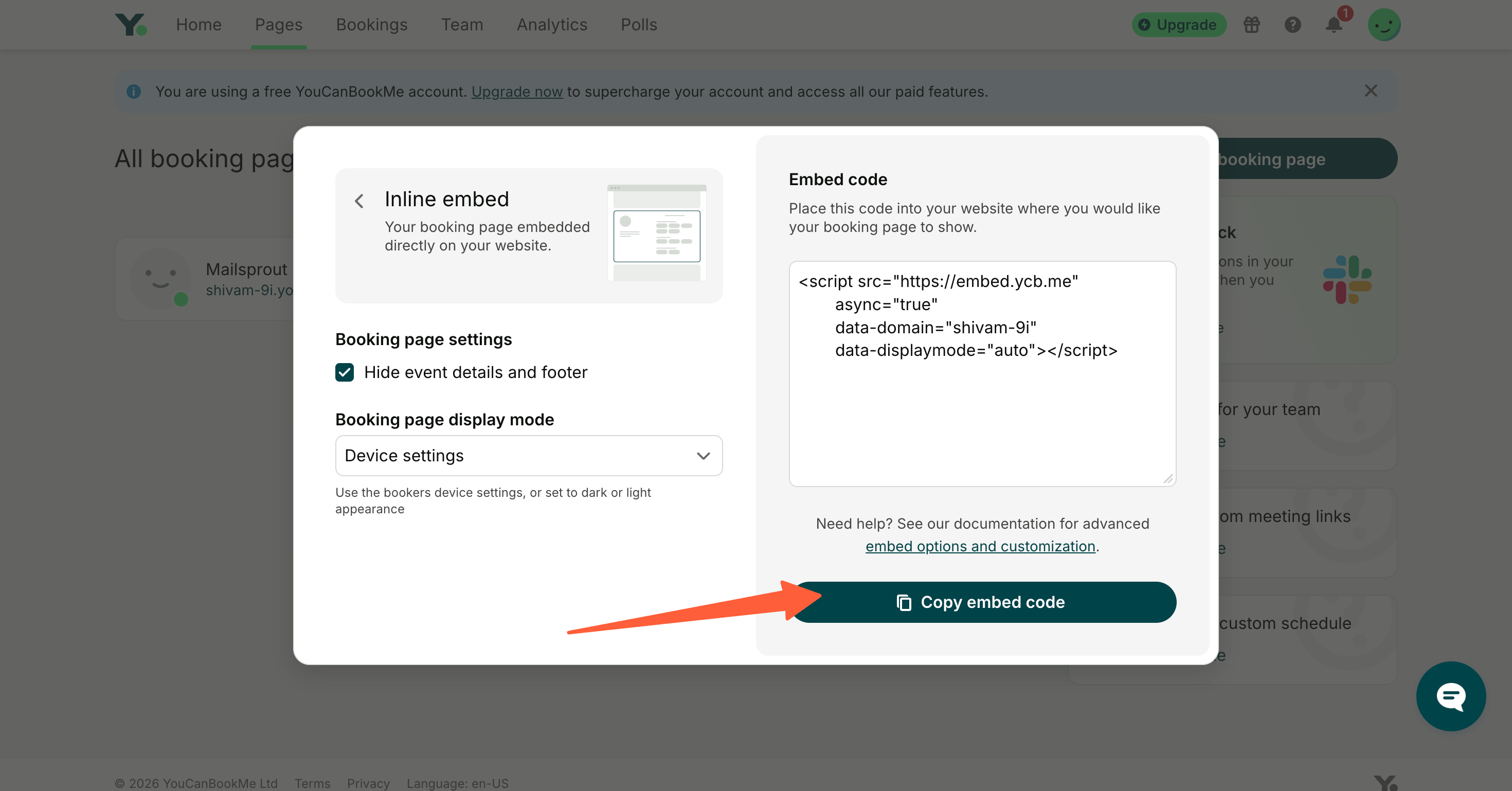1512x791 pixels.
Task: Click inside the embed code text area
Action: (x=982, y=374)
